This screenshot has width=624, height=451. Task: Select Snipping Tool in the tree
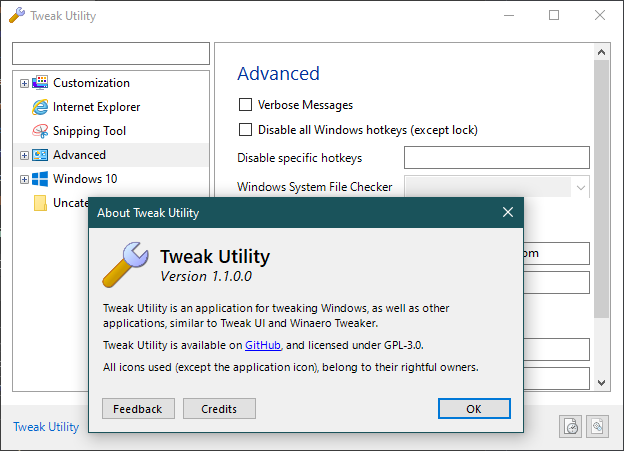(89, 131)
